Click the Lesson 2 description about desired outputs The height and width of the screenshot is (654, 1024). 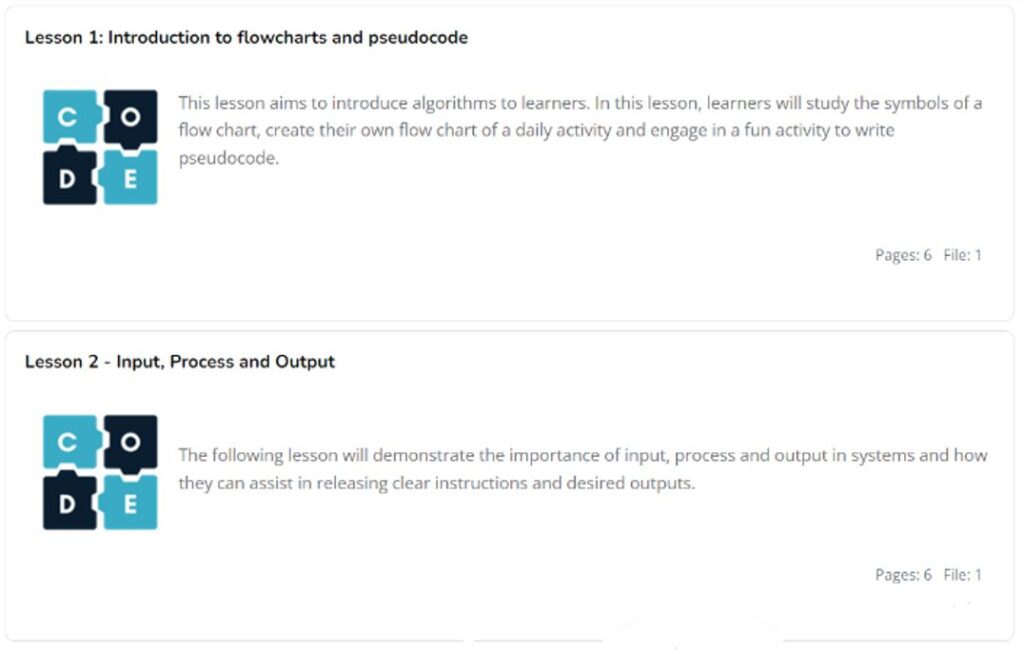coord(582,469)
